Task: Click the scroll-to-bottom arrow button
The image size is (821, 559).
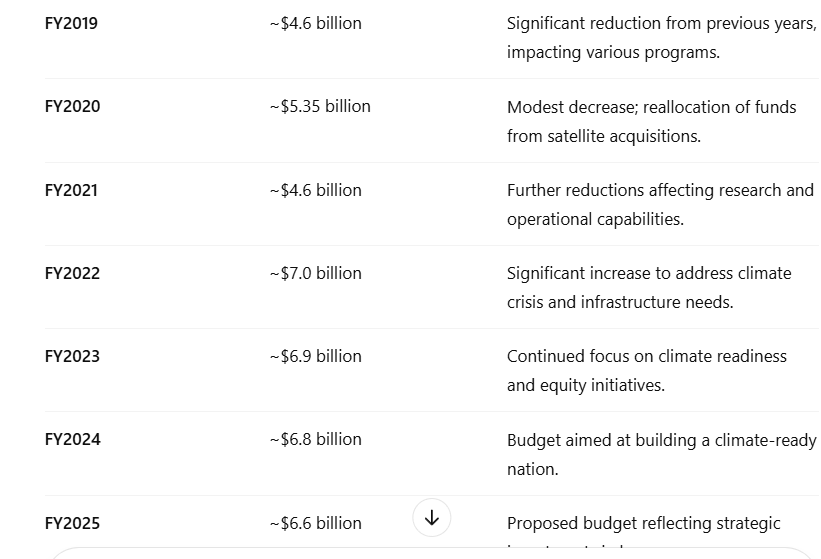Action: (x=432, y=518)
